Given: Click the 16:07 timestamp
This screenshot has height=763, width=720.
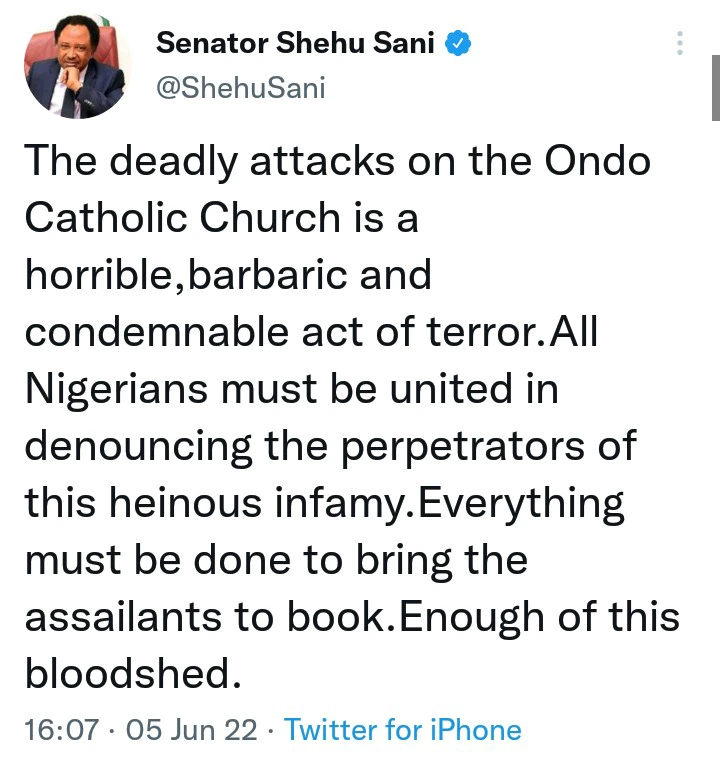Looking at the screenshot, I should coord(61,729).
